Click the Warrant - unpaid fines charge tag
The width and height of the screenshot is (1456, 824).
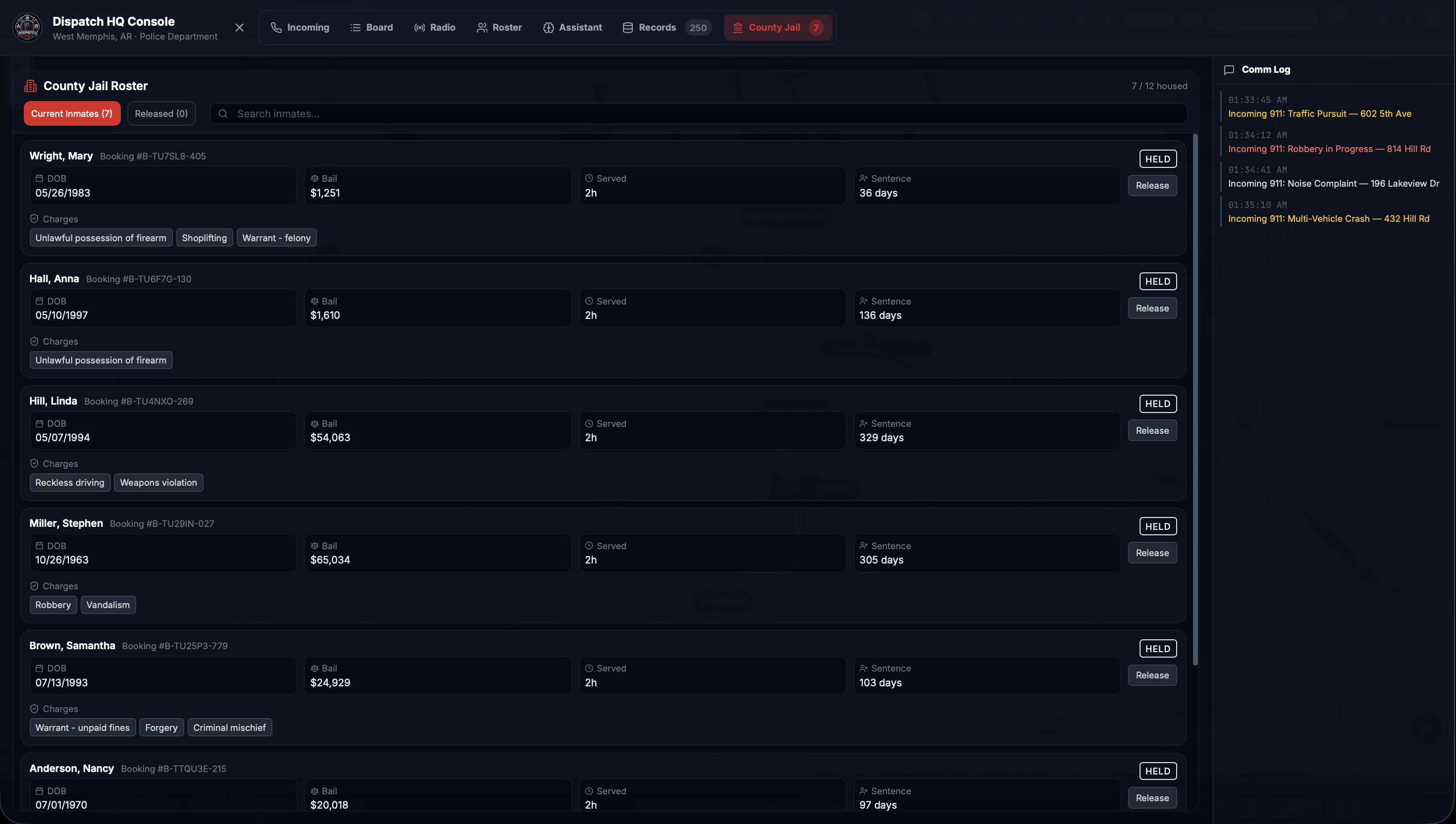click(83, 728)
